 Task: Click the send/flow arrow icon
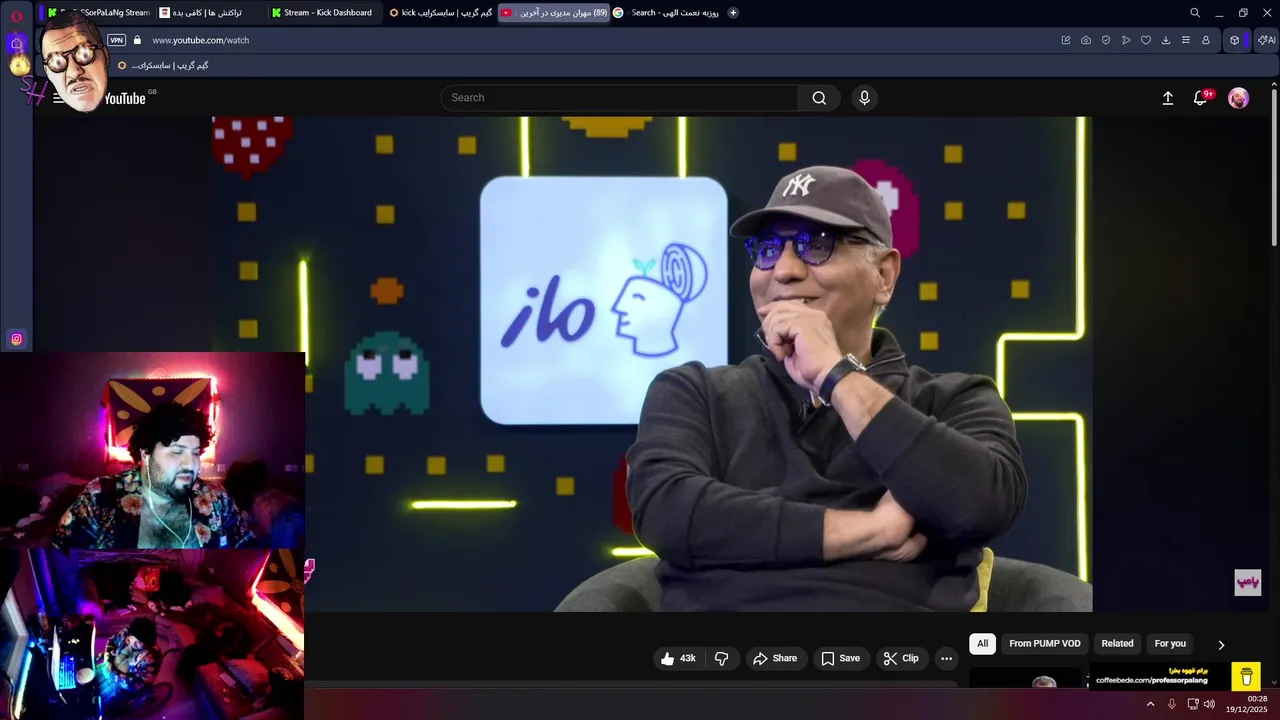pos(1126,40)
